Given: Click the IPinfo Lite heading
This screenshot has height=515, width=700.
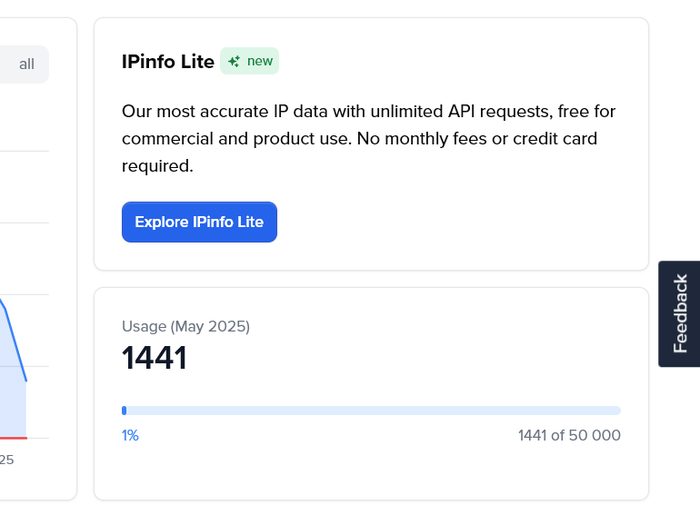Looking at the screenshot, I should (167, 61).
